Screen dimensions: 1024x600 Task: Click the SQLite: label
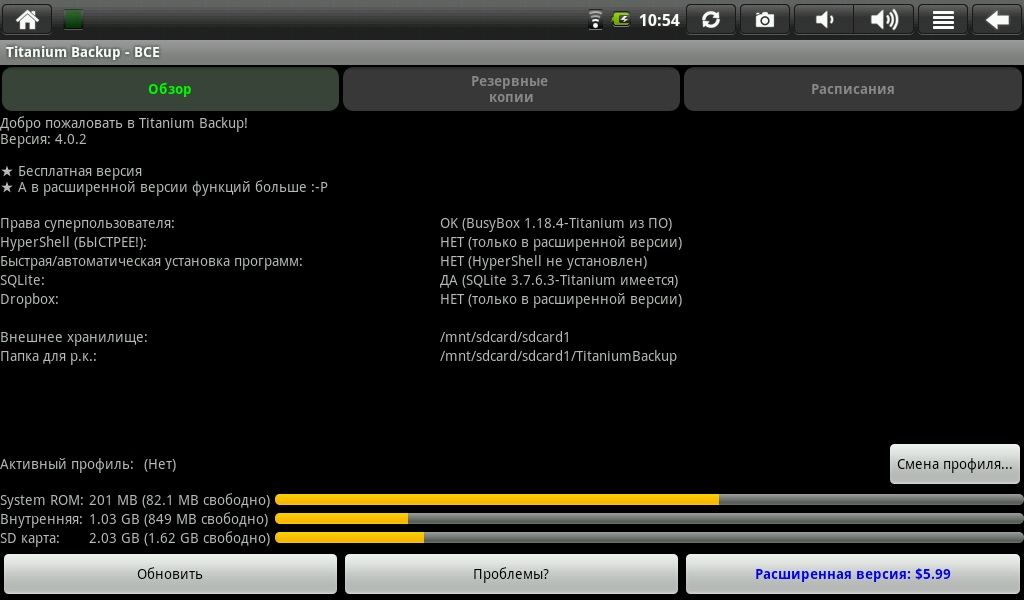pyautogui.click(x=22, y=280)
